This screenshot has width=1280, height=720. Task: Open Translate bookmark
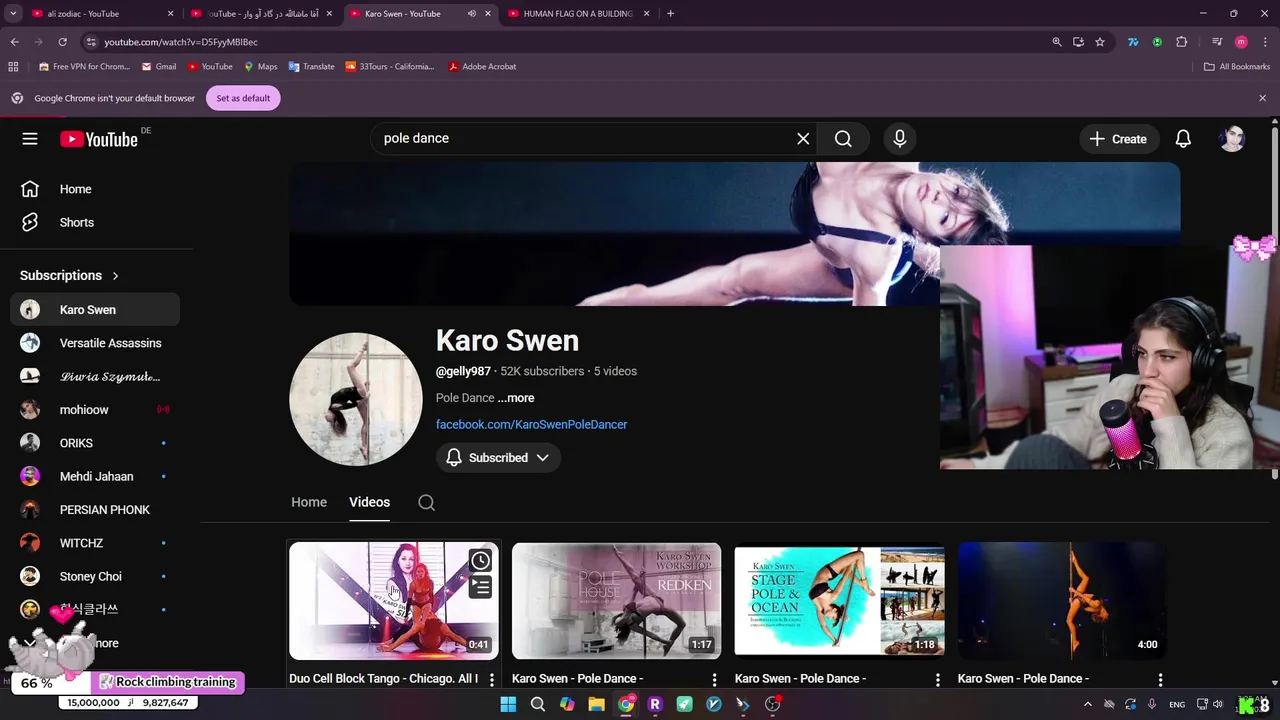click(x=311, y=66)
